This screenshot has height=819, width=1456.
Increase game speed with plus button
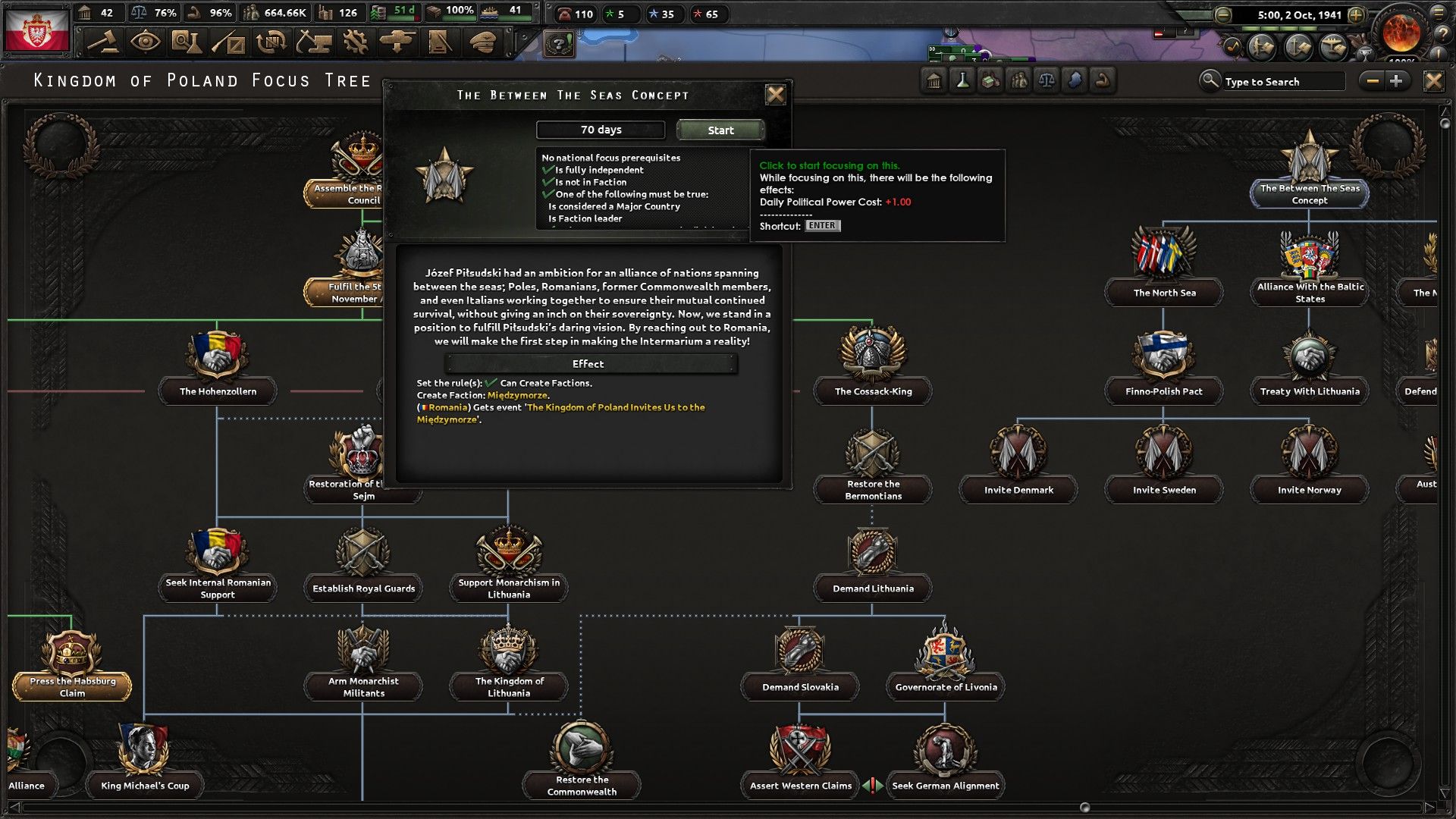pos(1357,14)
